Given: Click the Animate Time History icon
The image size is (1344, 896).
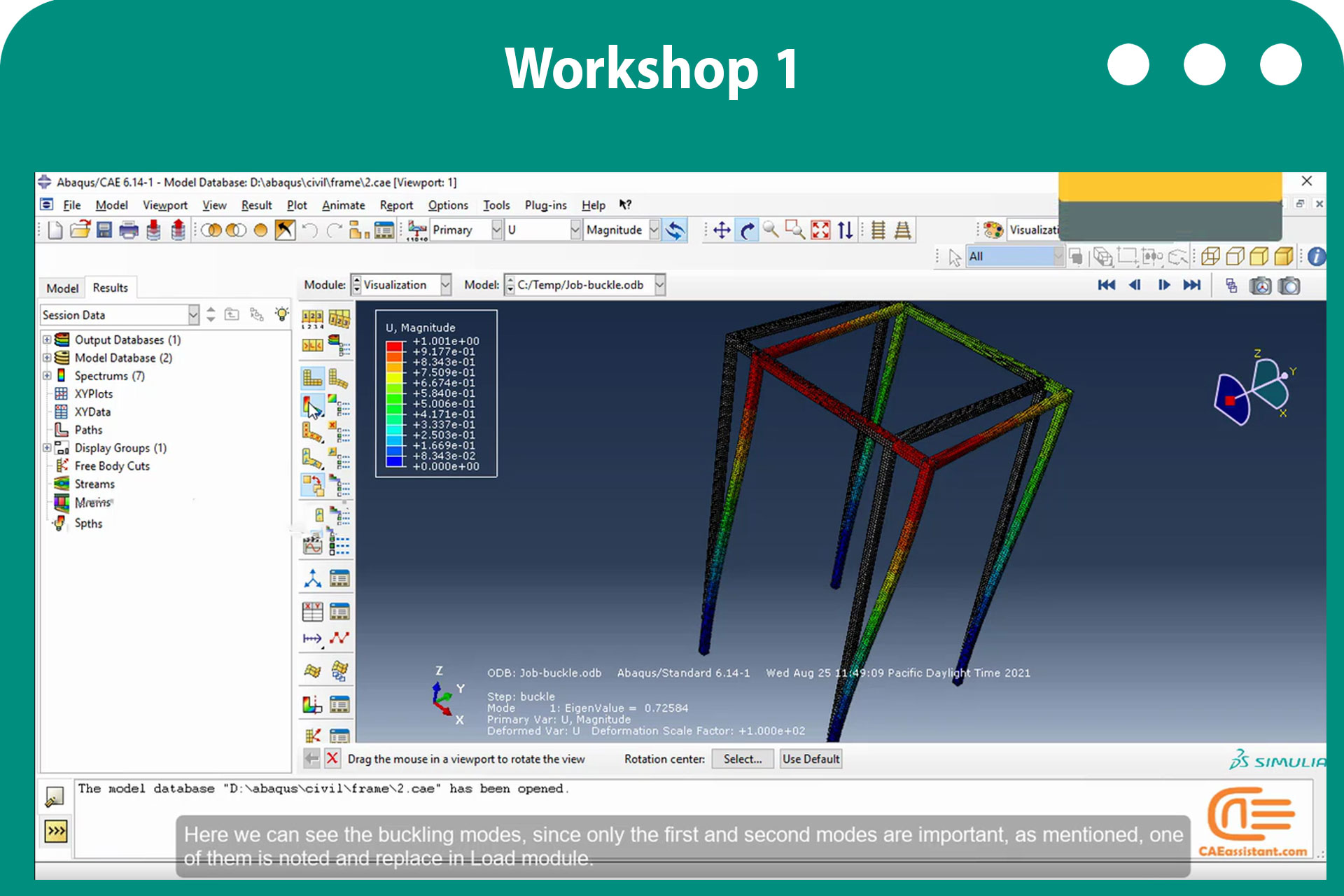Looking at the screenshot, I should (312, 545).
